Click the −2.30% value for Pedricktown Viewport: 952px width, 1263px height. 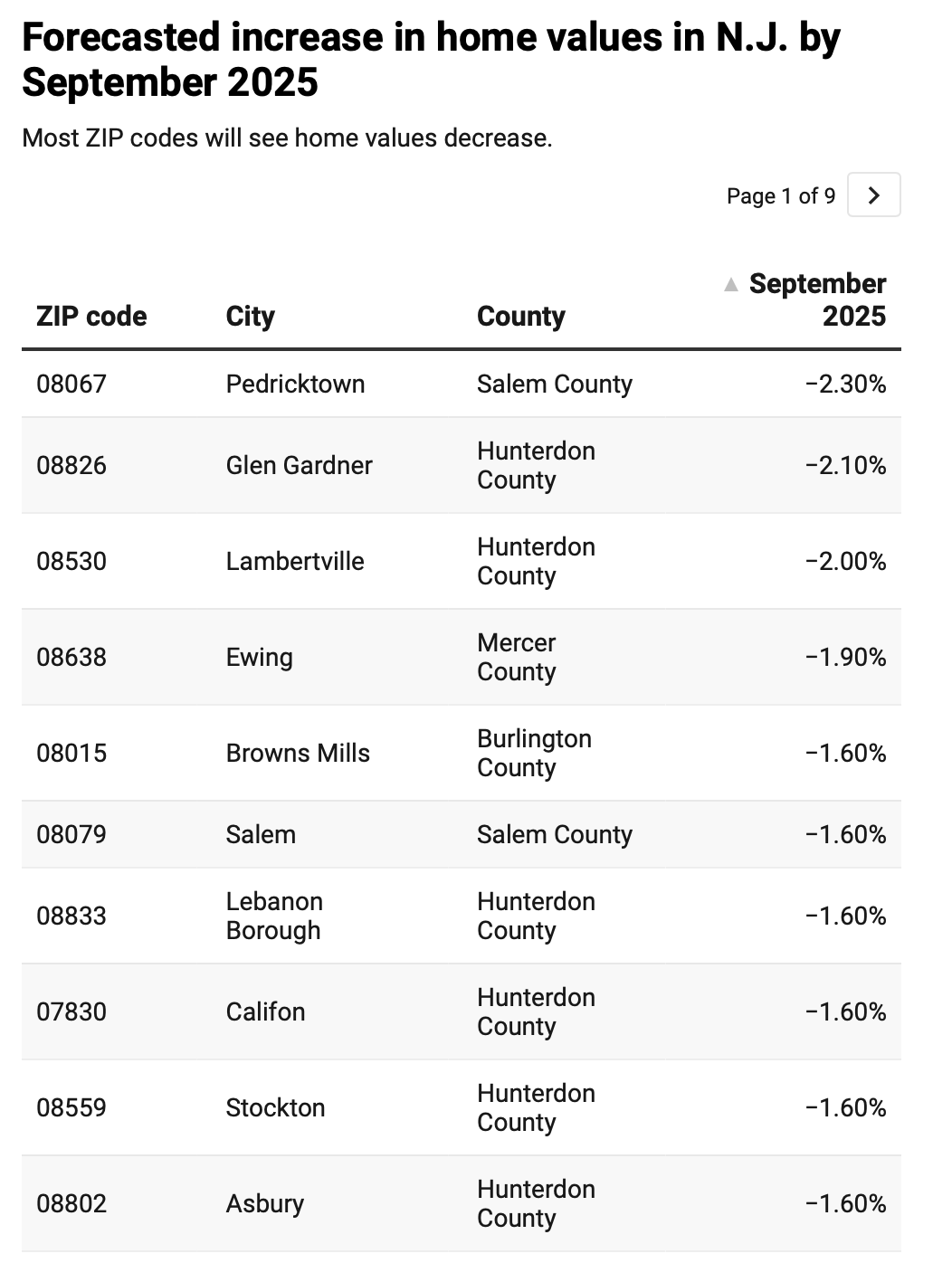pos(845,384)
